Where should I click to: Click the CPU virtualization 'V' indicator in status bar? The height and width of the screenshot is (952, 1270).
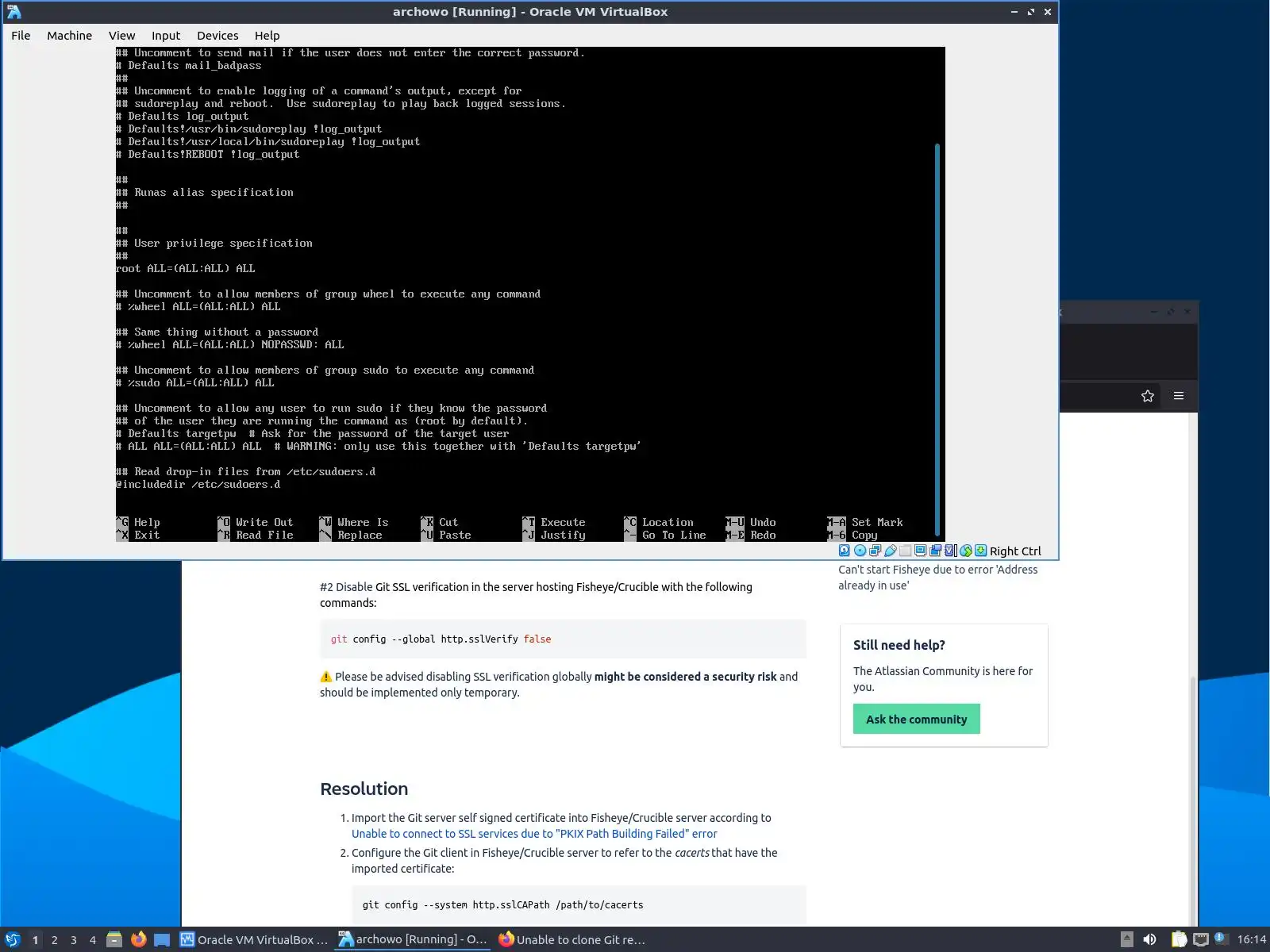(x=950, y=551)
